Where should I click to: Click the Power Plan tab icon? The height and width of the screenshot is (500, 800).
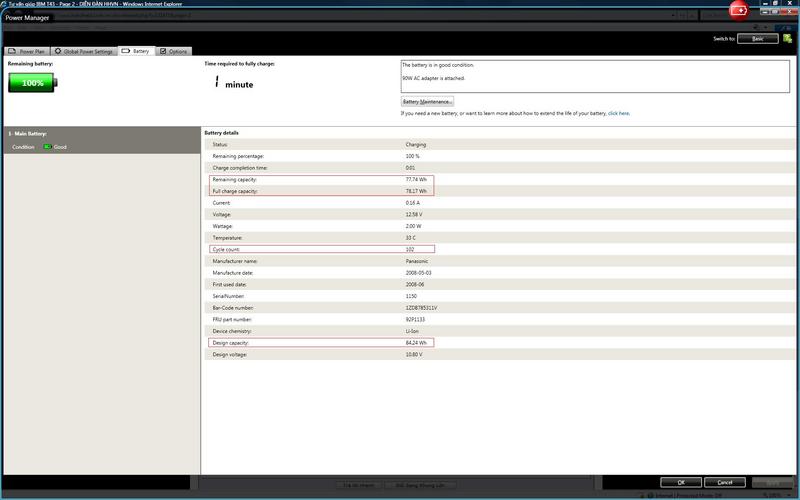point(12,51)
